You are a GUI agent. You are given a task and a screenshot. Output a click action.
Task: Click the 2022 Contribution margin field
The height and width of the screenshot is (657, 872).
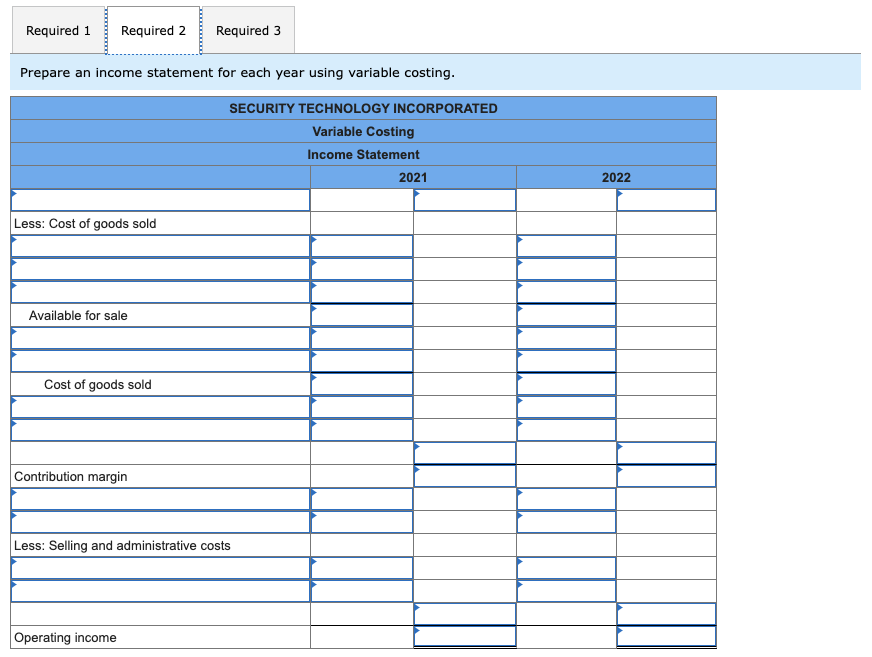tap(666, 476)
